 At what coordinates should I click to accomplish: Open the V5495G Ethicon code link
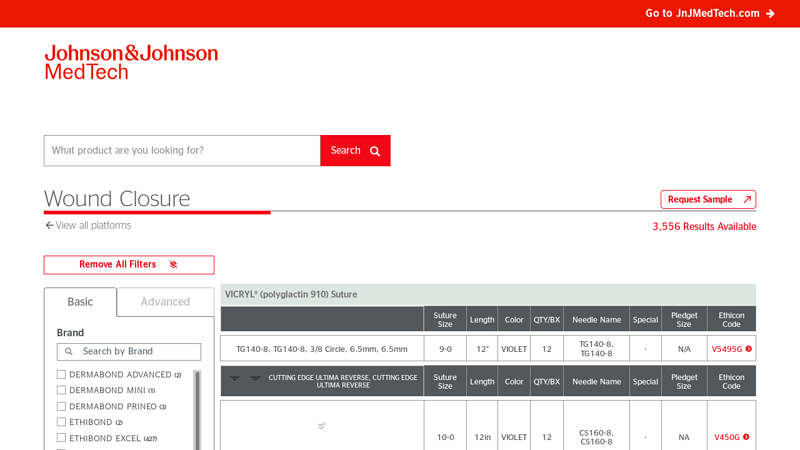tap(727, 349)
